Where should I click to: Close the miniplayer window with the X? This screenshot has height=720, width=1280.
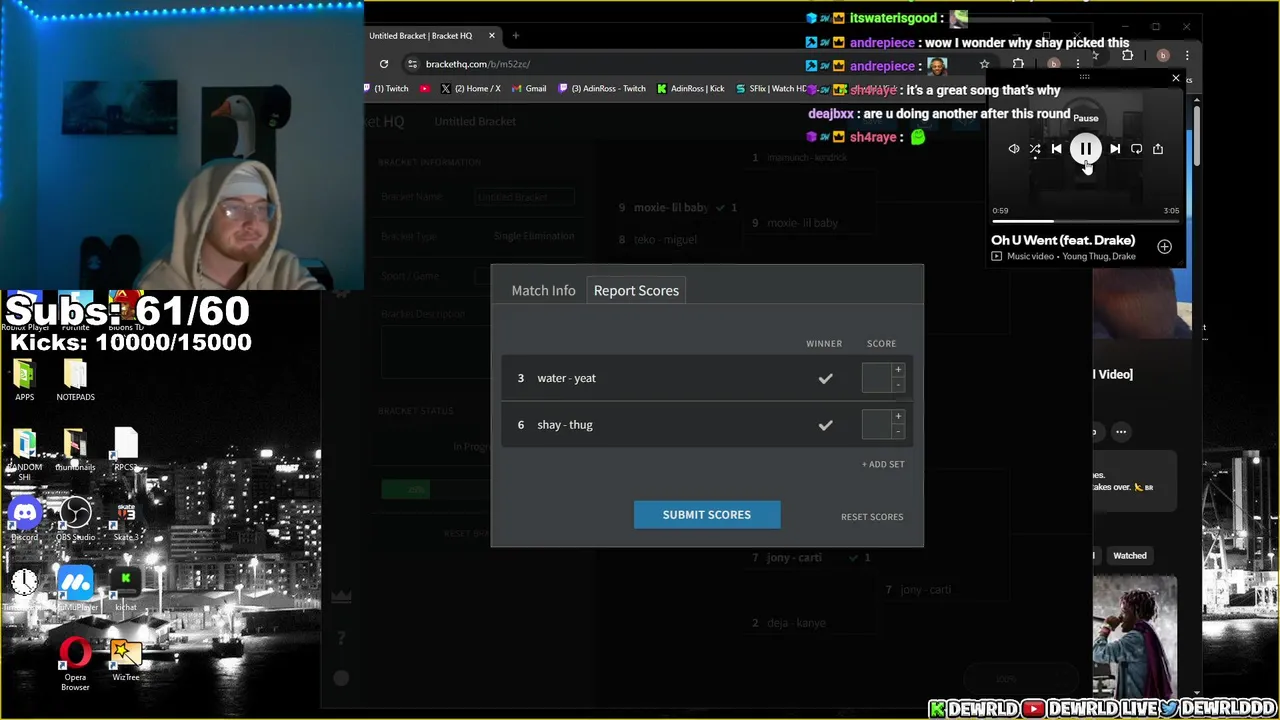tap(1176, 78)
